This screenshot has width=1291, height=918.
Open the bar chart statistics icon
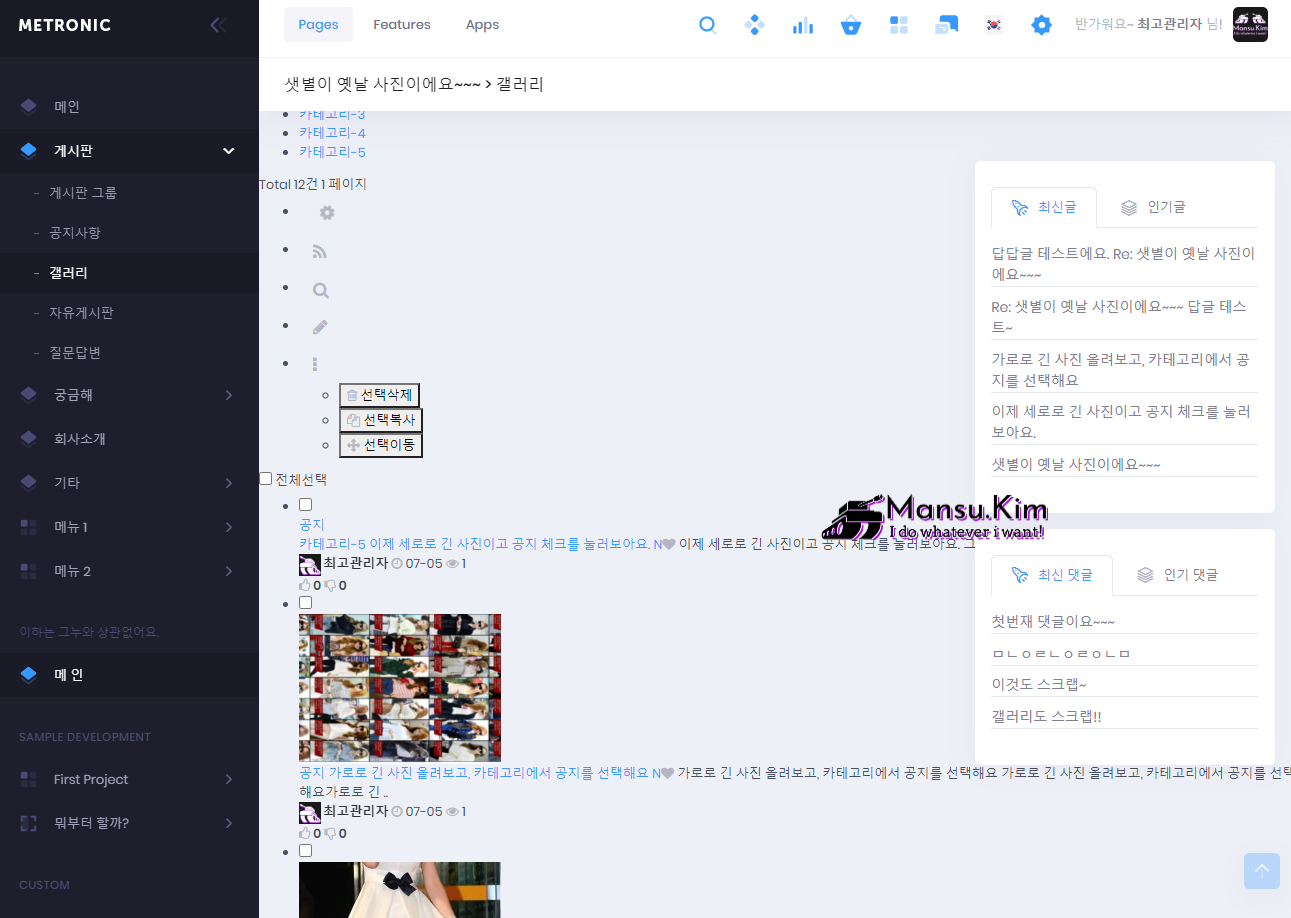click(x=803, y=25)
